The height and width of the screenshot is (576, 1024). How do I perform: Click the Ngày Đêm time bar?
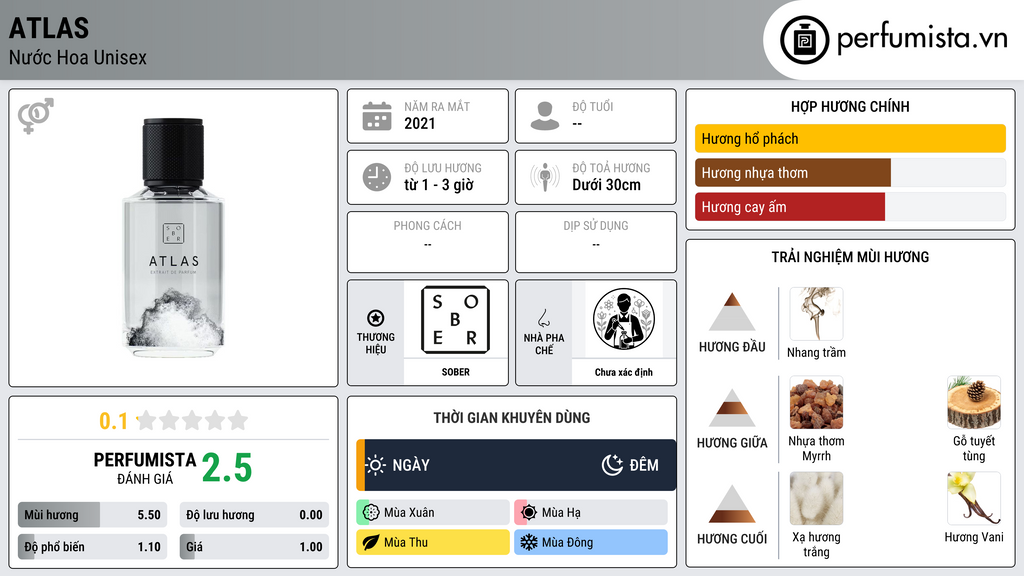click(x=516, y=465)
